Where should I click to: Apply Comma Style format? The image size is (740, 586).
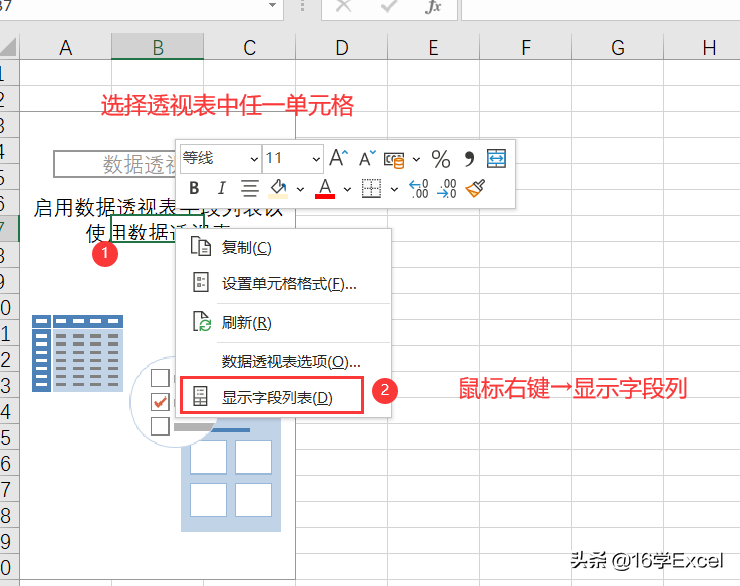click(x=469, y=159)
